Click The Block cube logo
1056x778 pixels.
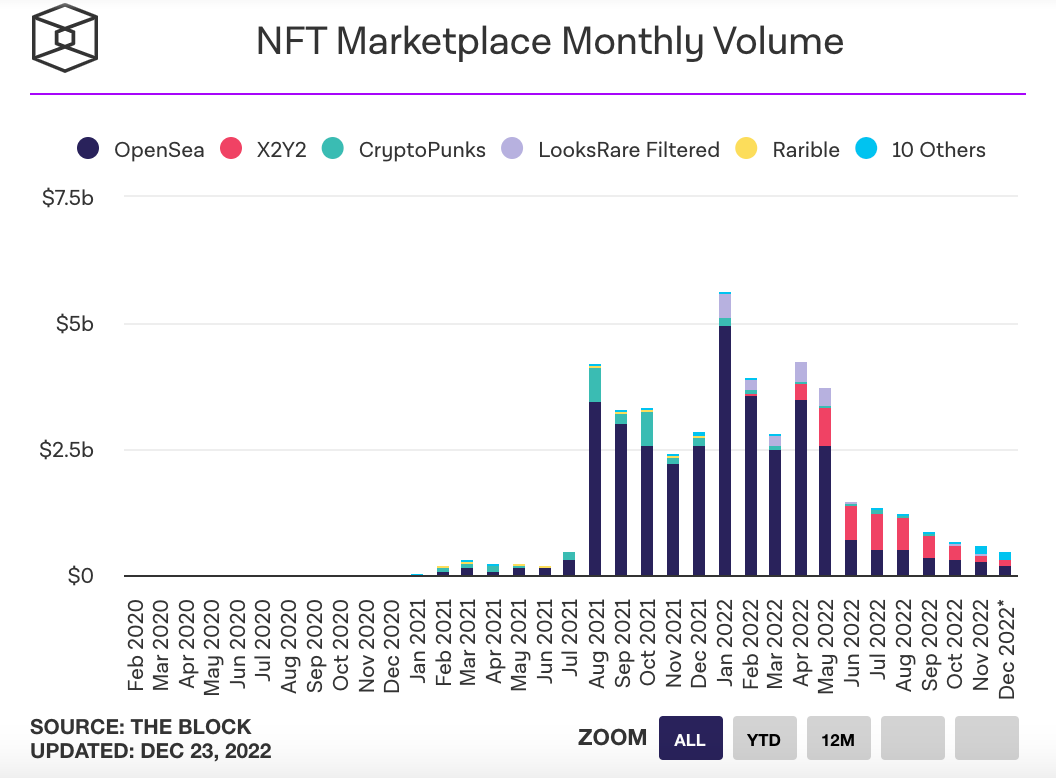click(65, 38)
